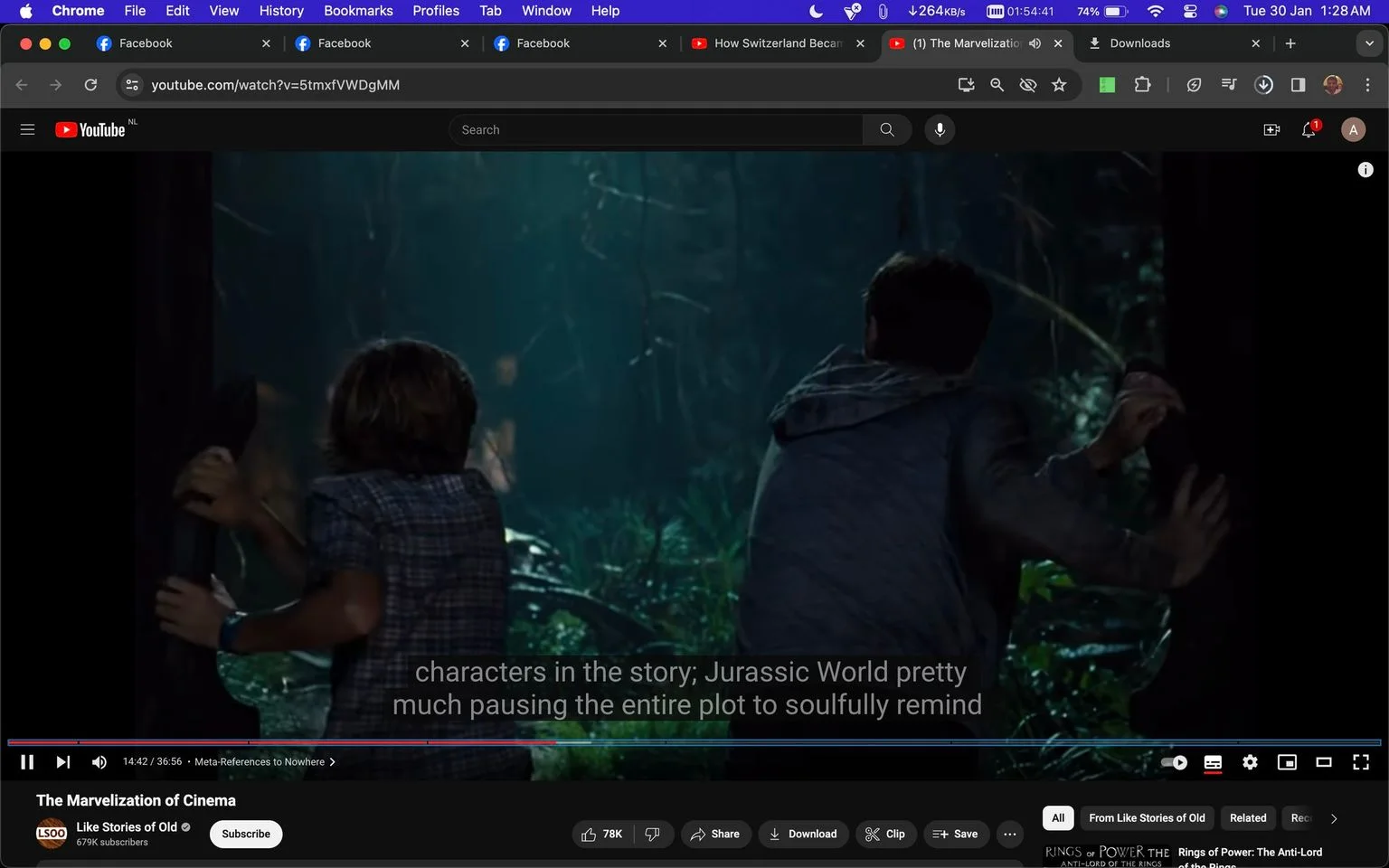Open the tab search dropdown in Chrome
This screenshot has height=868, width=1389.
point(1369,43)
